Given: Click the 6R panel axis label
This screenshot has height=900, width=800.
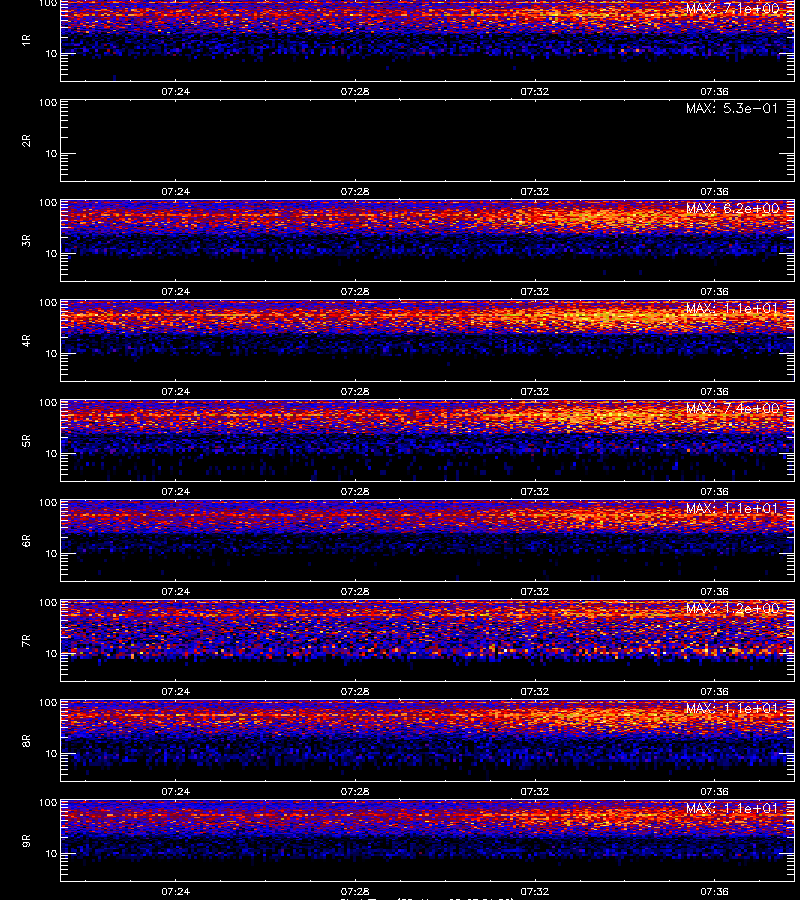Looking at the screenshot, I should [26, 541].
